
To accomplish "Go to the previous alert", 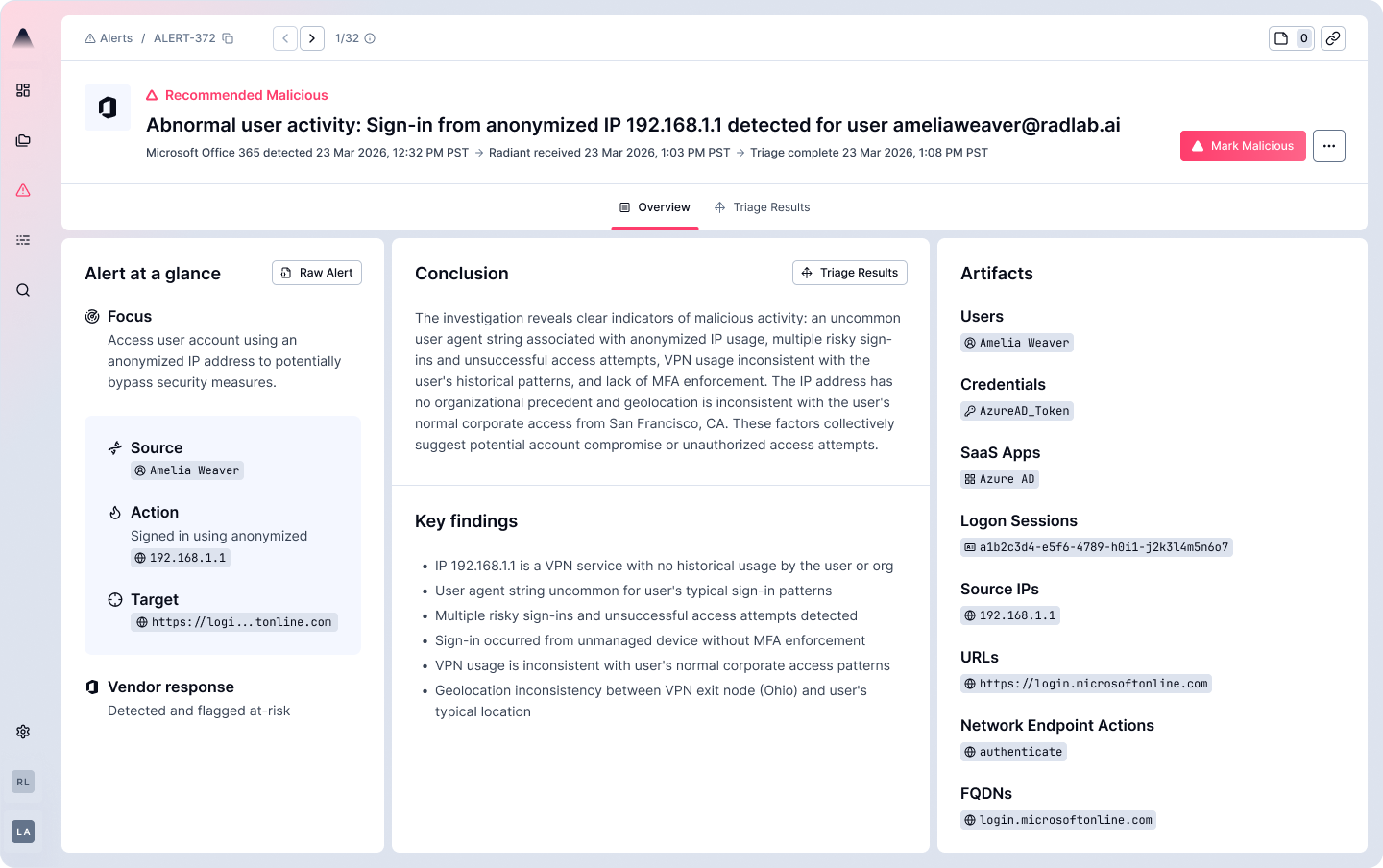I will [x=285, y=38].
